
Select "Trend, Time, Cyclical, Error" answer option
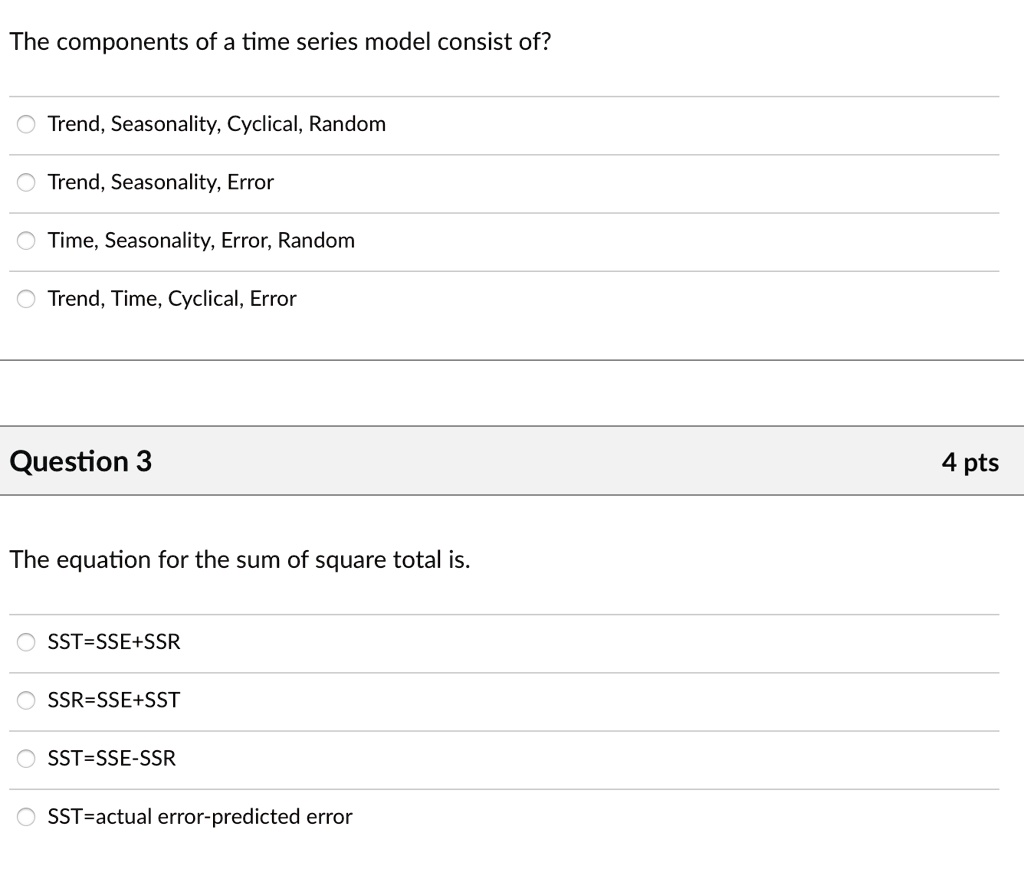[170, 298]
